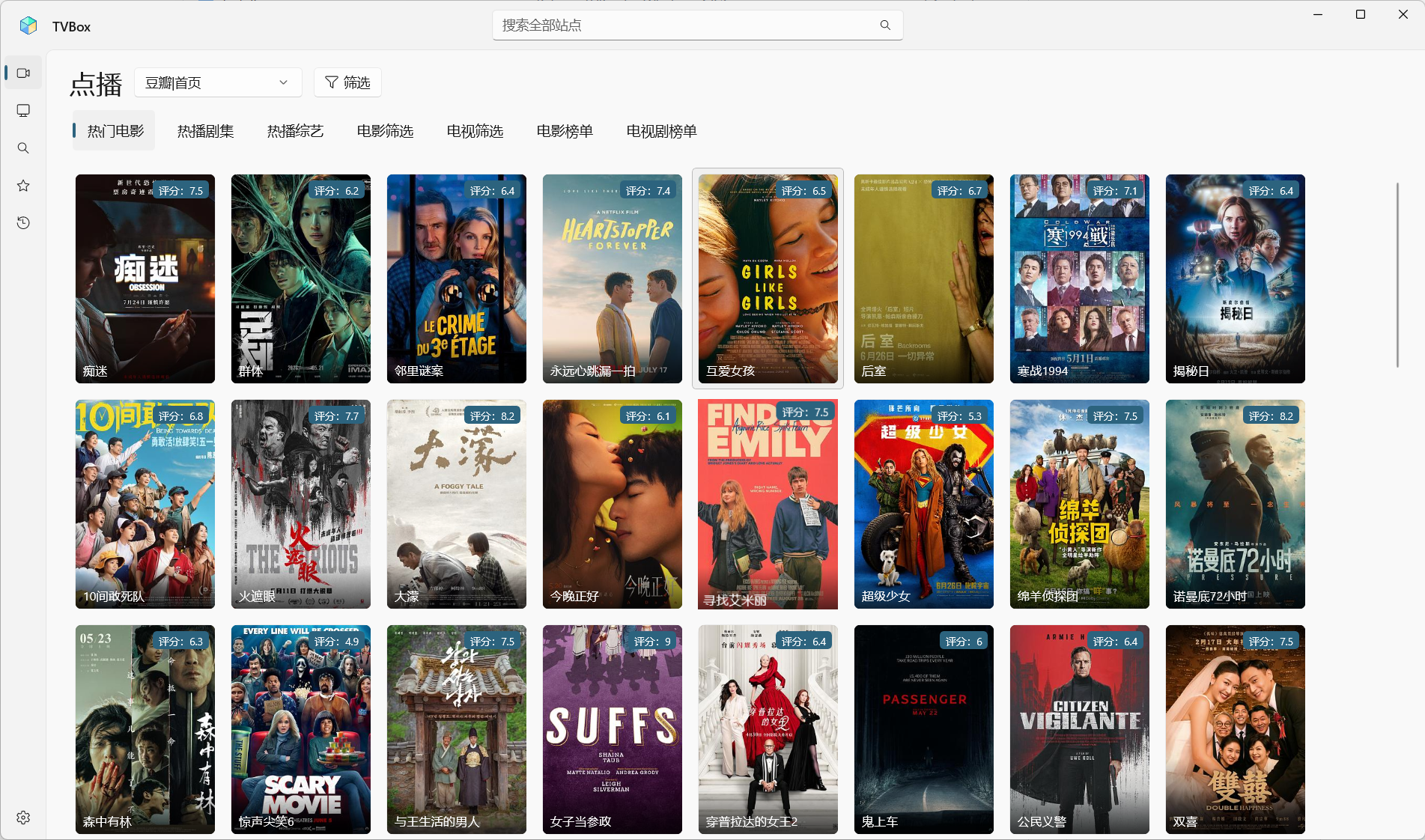1425x840 pixels.
Task: Click the magnifier icon in search box
Action: (885, 25)
